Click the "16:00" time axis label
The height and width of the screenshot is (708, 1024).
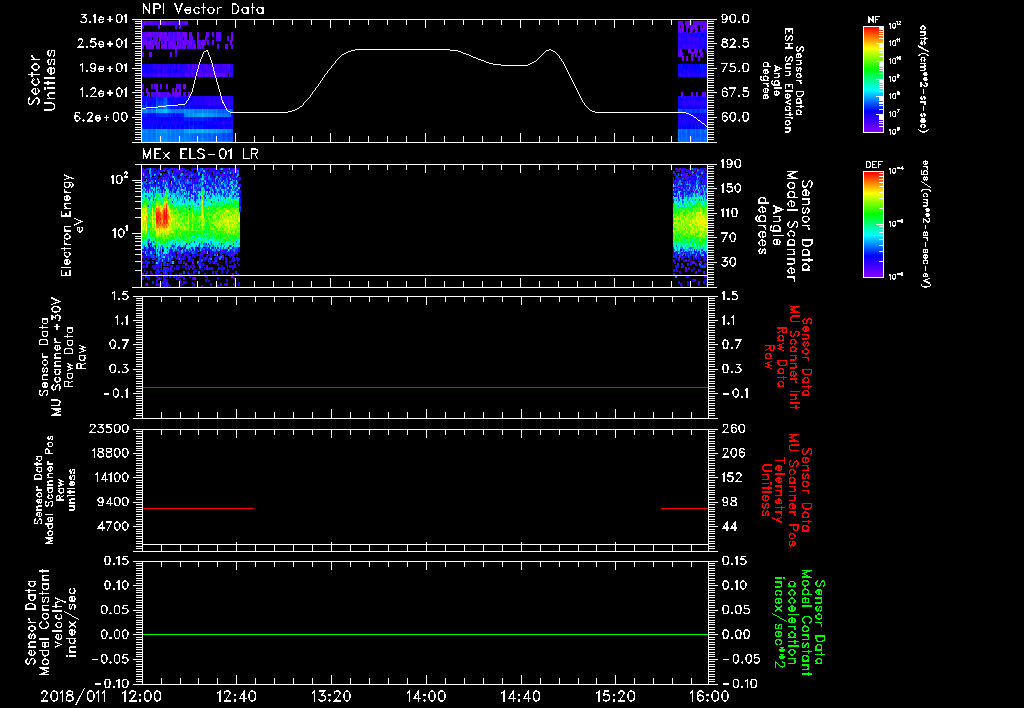(x=709, y=696)
